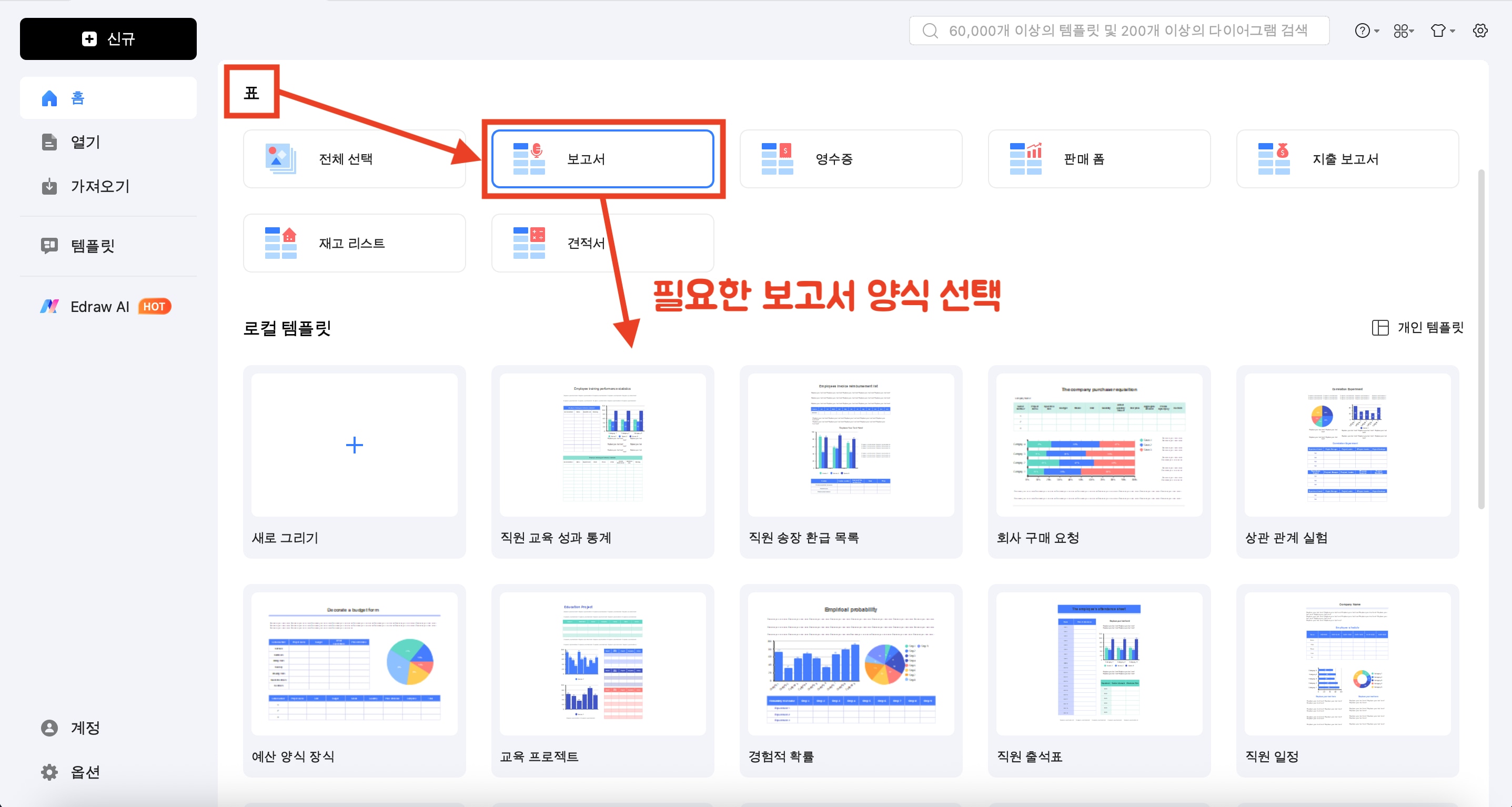Click the 새로 그리기 plus icon
The height and width of the screenshot is (807, 1512).
click(x=355, y=445)
